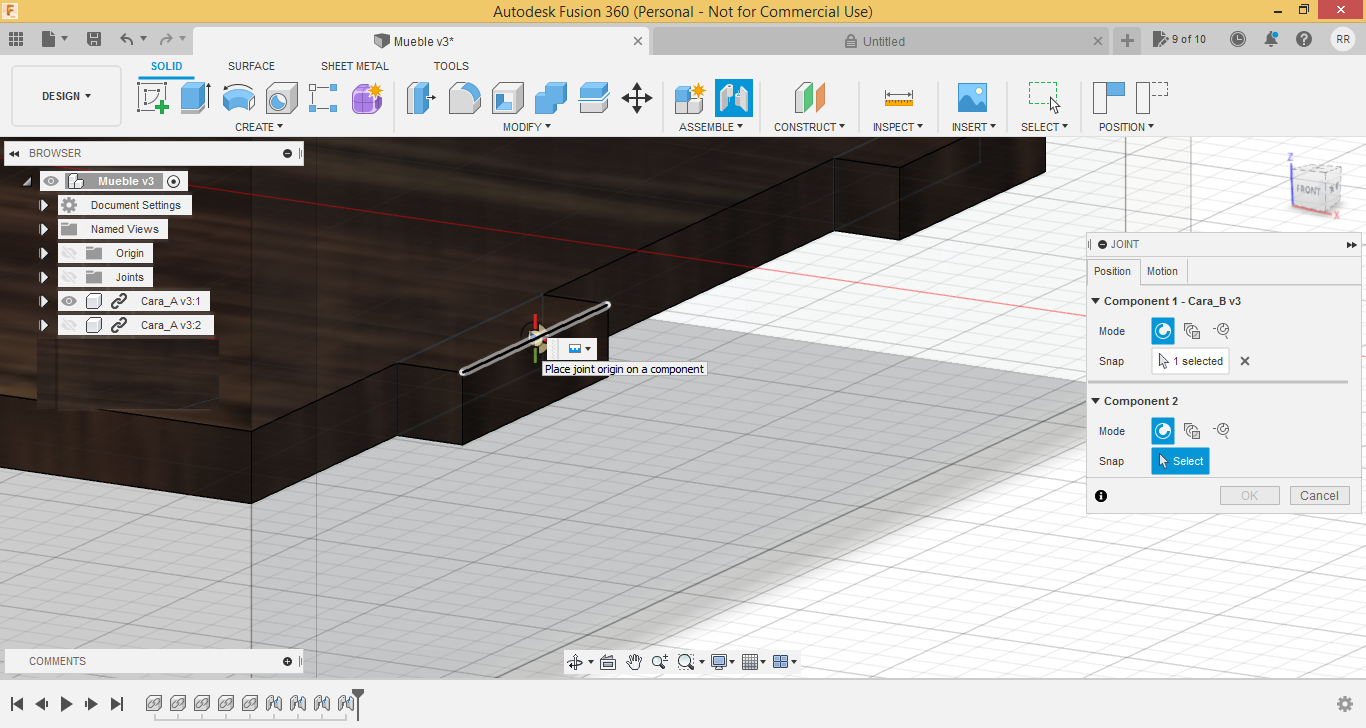
Task: Open the INSPECT dropdown menu
Action: click(898, 127)
